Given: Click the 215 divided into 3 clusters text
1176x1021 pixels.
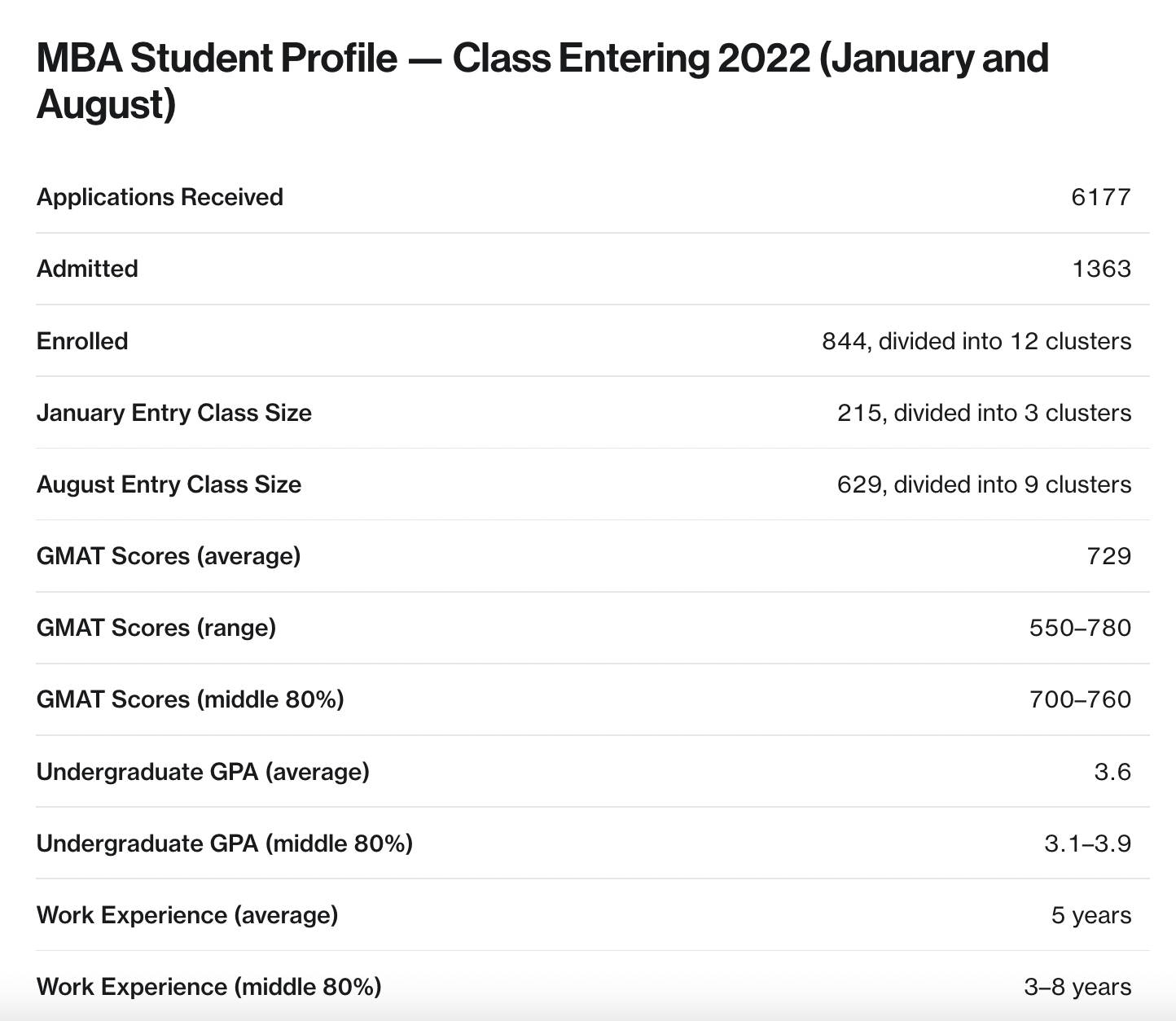Looking at the screenshot, I should pos(984,412).
